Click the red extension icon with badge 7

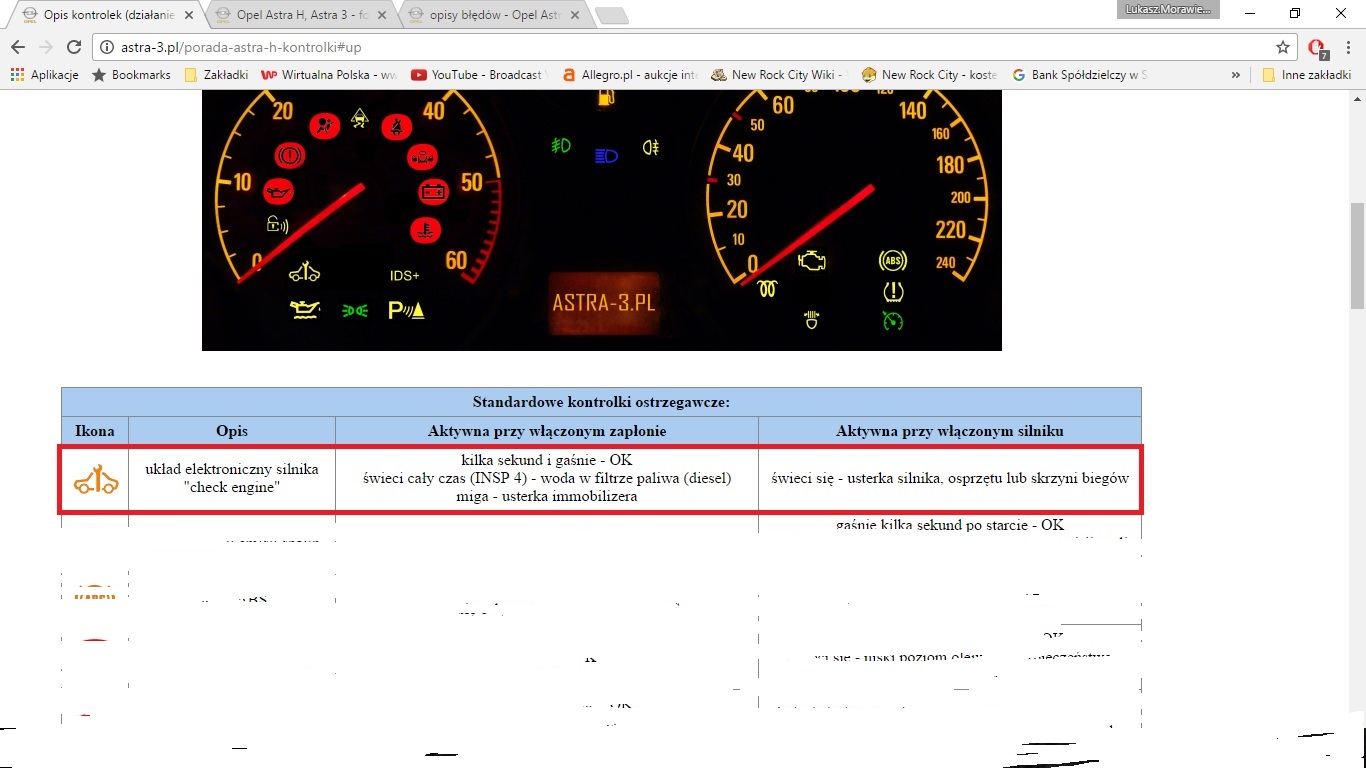click(1317, 48)
